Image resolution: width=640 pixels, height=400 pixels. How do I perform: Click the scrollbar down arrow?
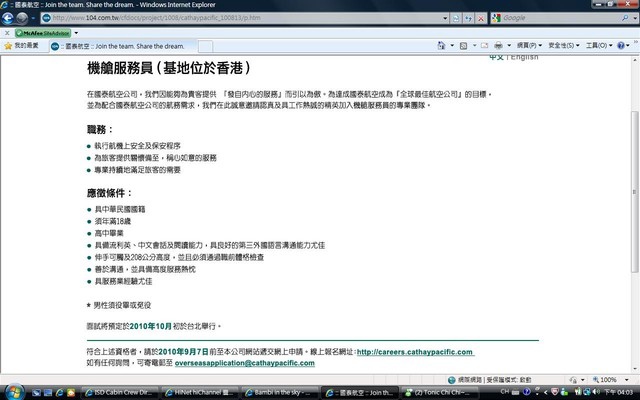click(635, 369)
